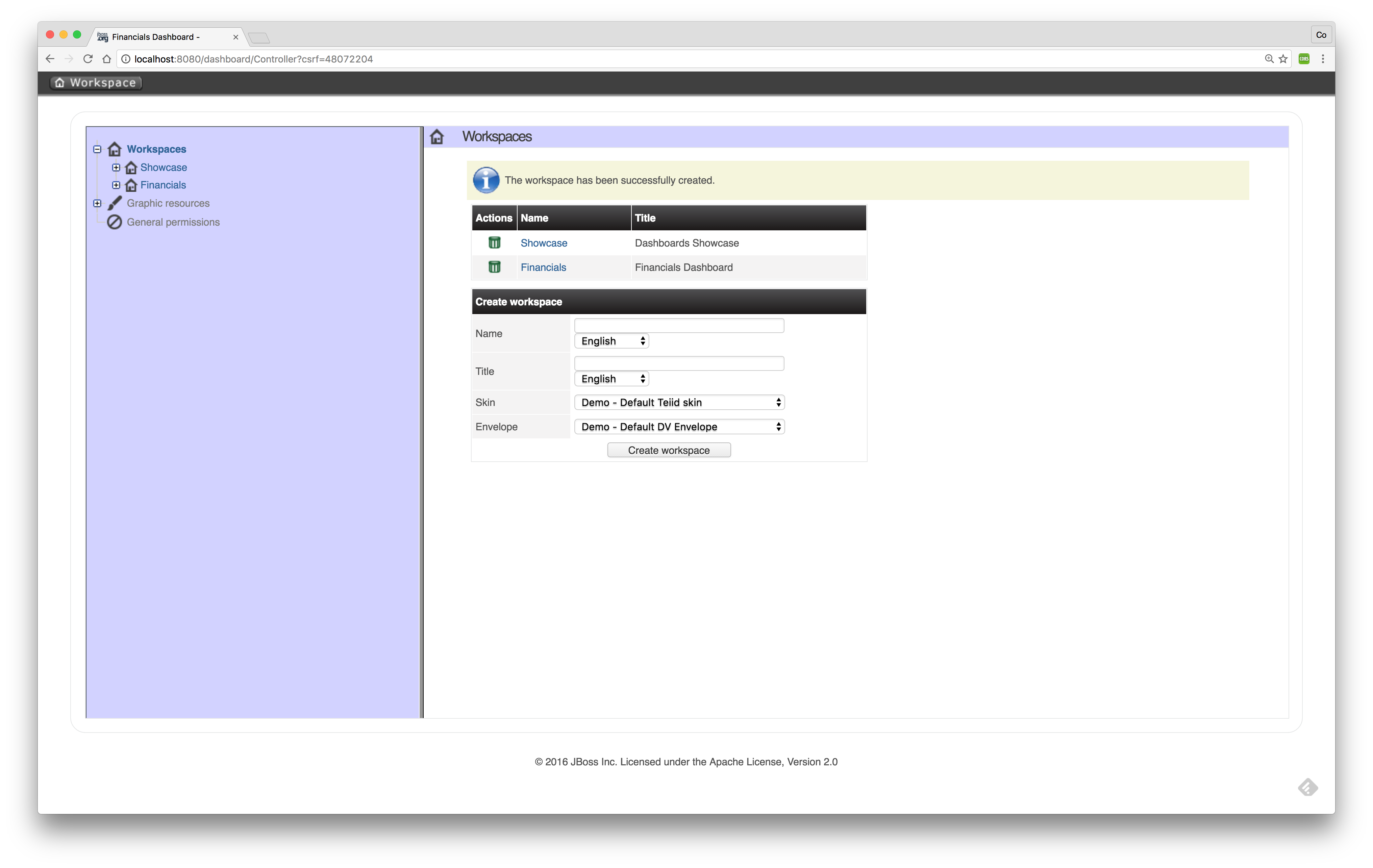Click inside the Title text field
Image resolution: width=1373 pixels, height=868 pixels.
[x=678, y=363]
